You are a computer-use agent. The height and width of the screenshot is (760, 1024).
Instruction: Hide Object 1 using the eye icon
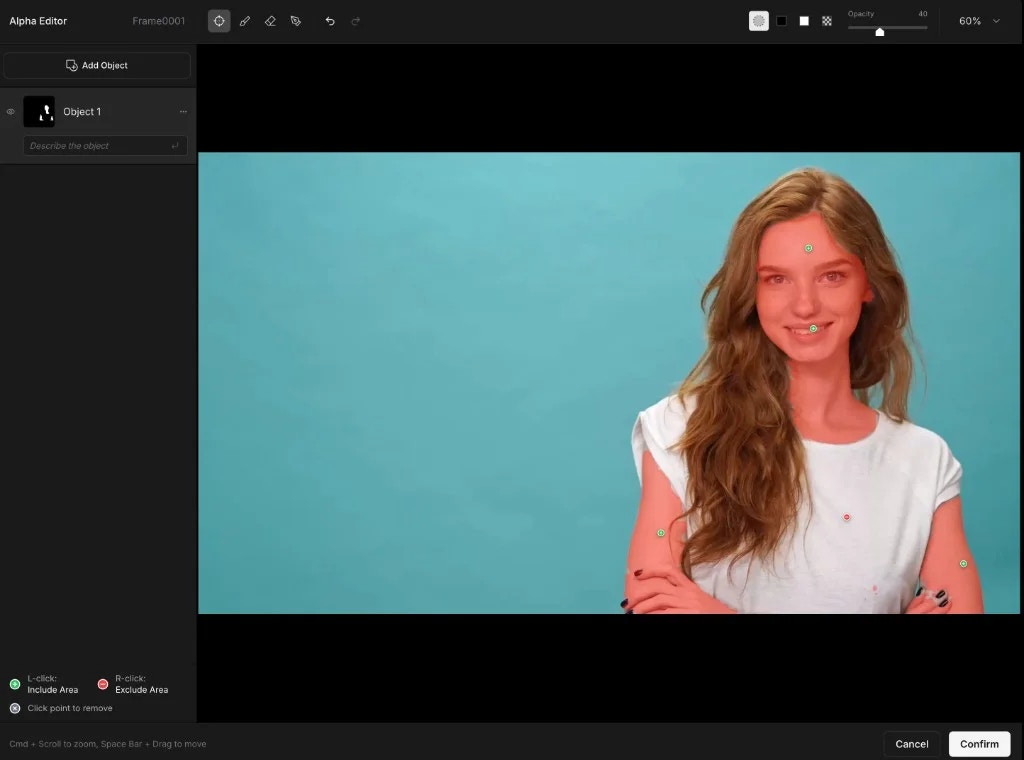point(11,112)
